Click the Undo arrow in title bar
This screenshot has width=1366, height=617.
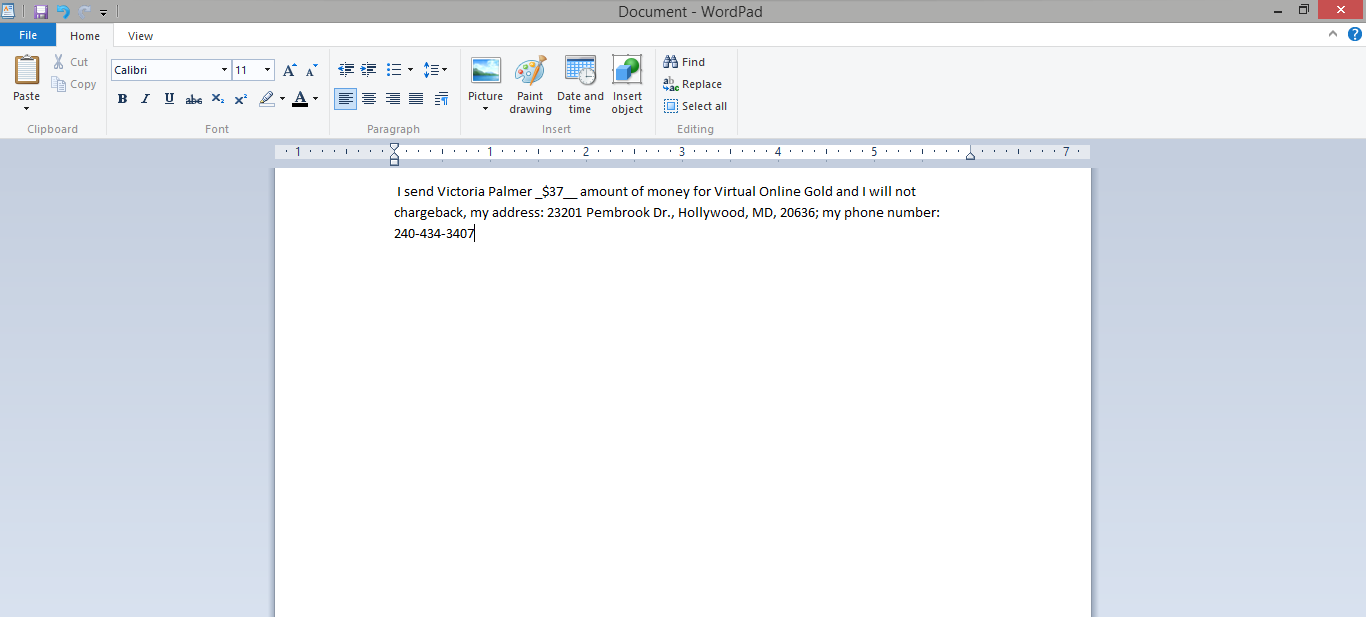click(63, 11)
